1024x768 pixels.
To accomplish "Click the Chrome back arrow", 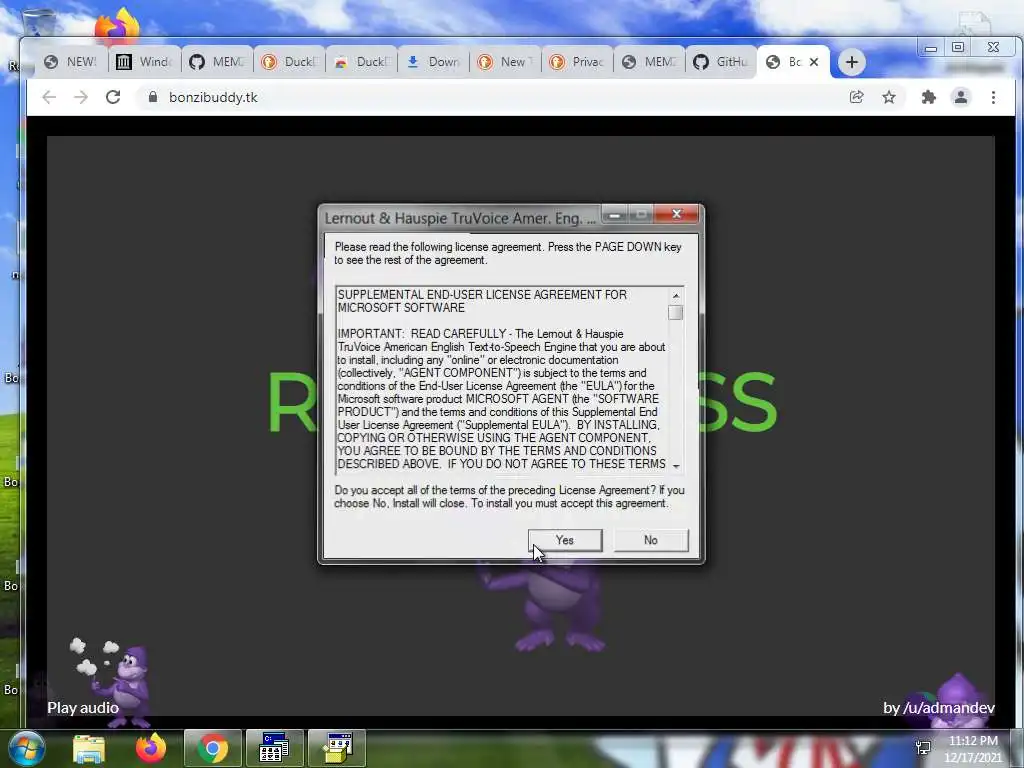I will (49, 97).
